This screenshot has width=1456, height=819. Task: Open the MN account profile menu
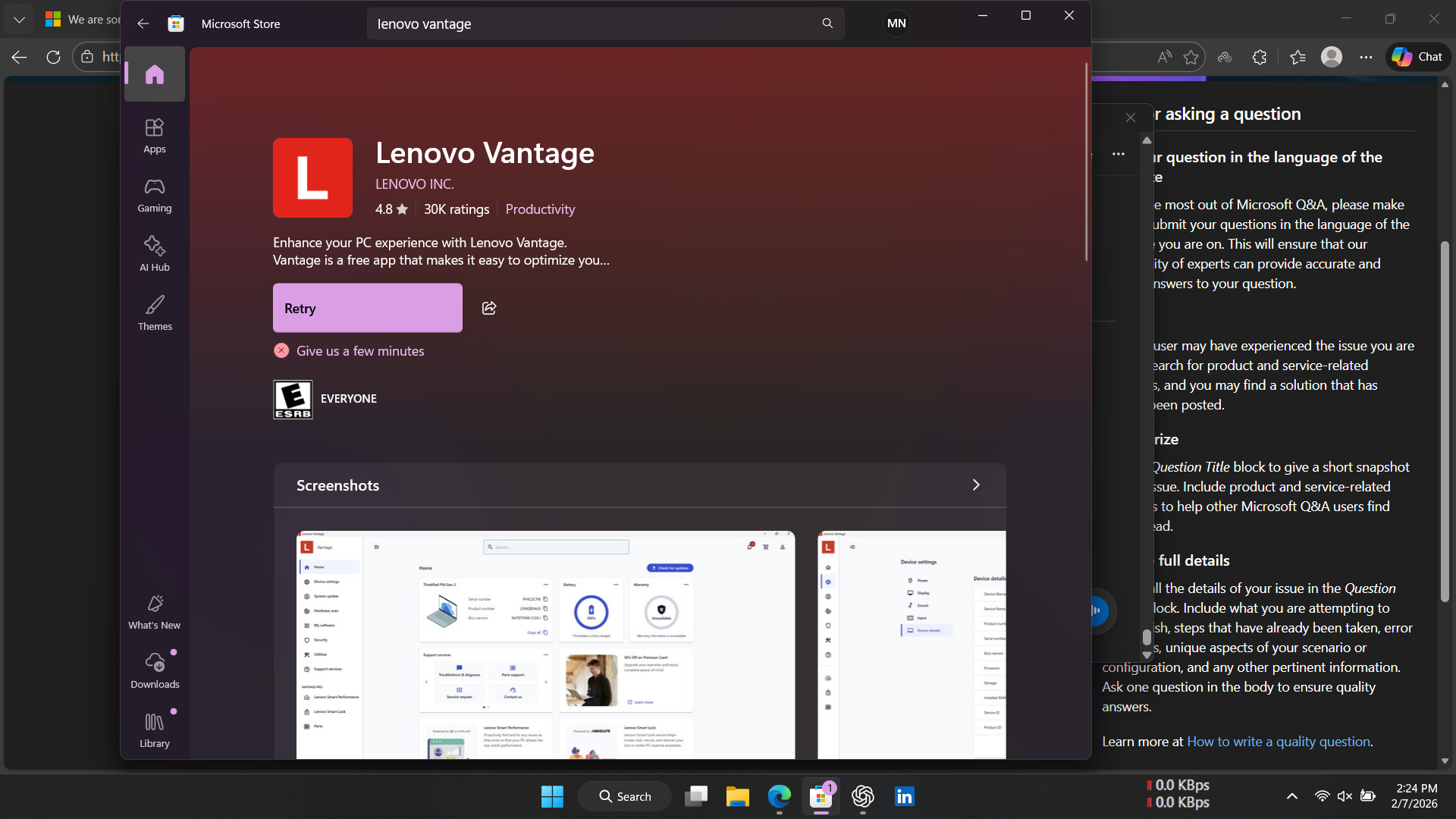point(896,24)
